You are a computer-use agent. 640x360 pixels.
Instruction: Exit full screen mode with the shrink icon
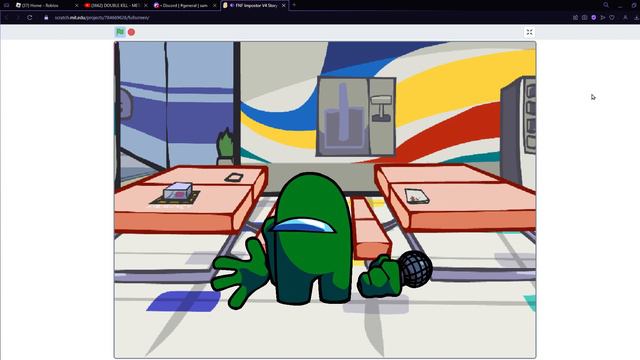529,32
